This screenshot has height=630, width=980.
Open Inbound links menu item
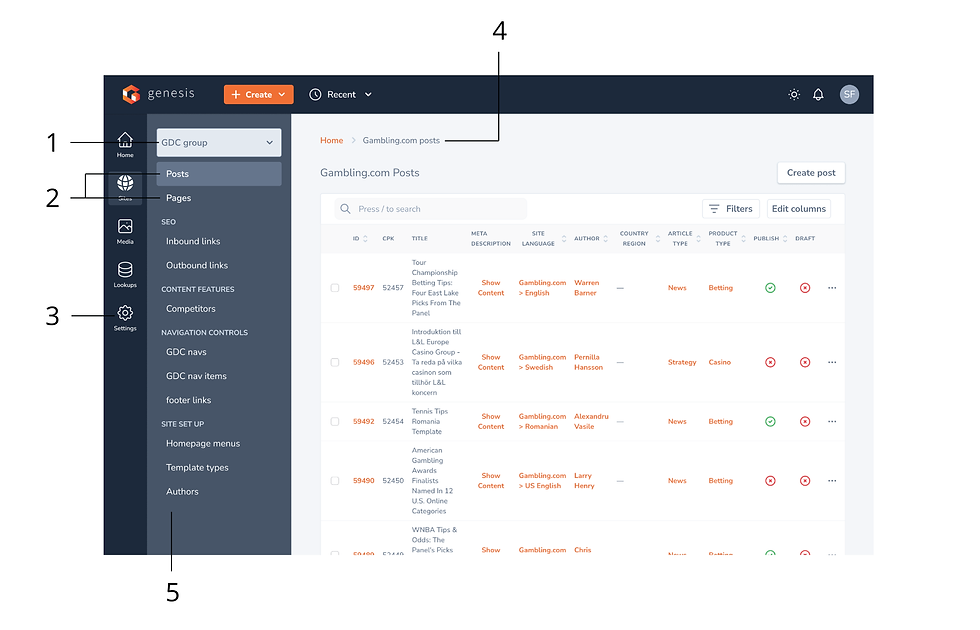tap(193, 241)
